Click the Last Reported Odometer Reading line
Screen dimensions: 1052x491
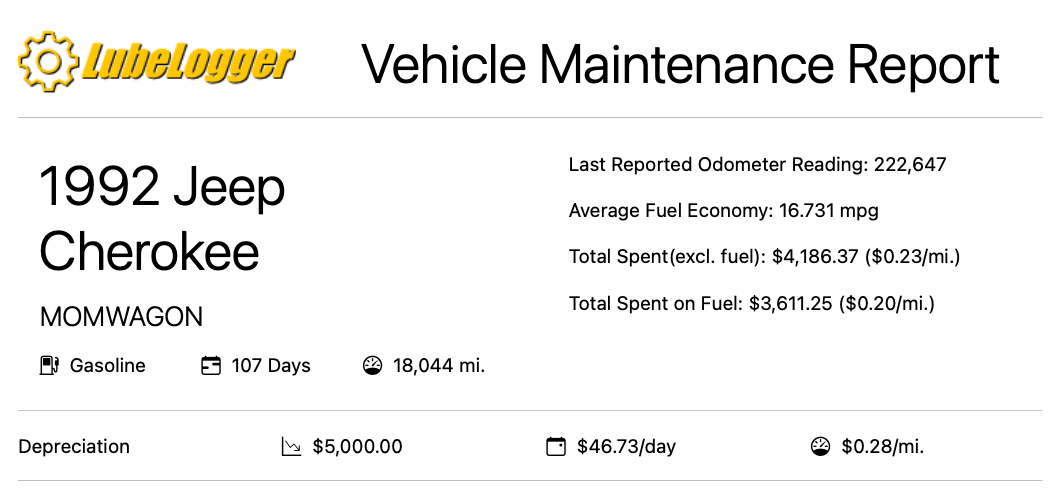[757, 165]
